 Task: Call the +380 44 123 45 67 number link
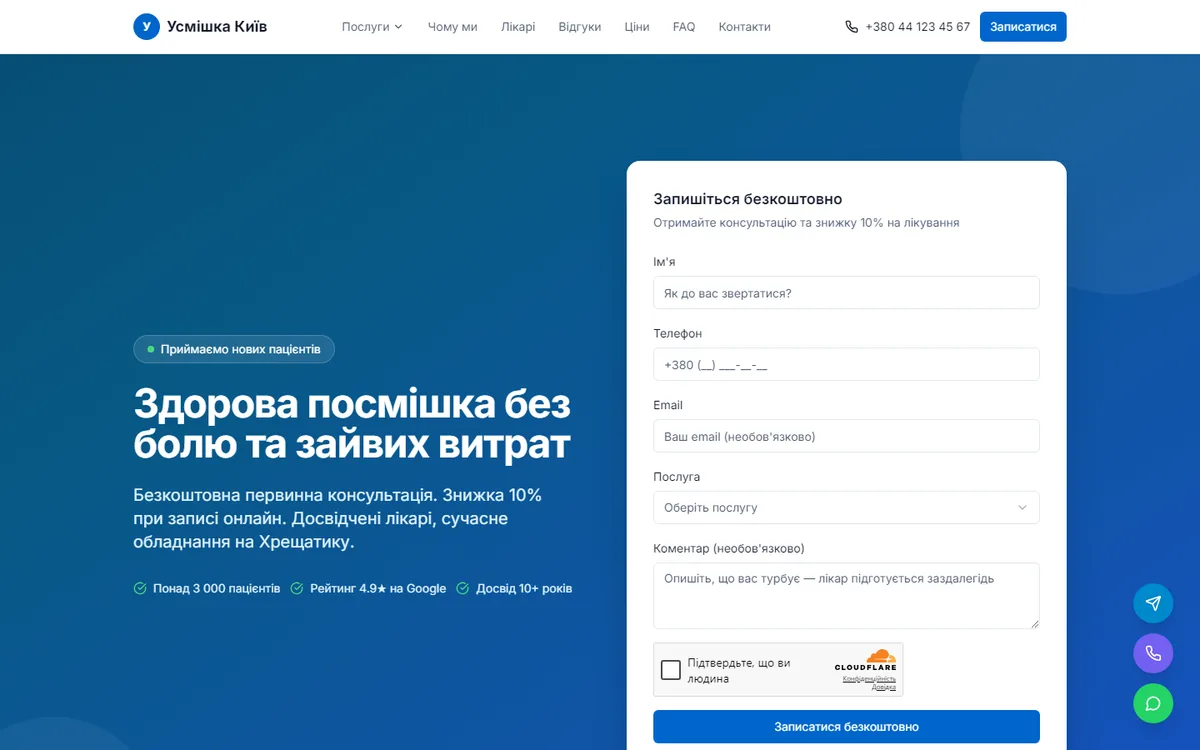918,27
